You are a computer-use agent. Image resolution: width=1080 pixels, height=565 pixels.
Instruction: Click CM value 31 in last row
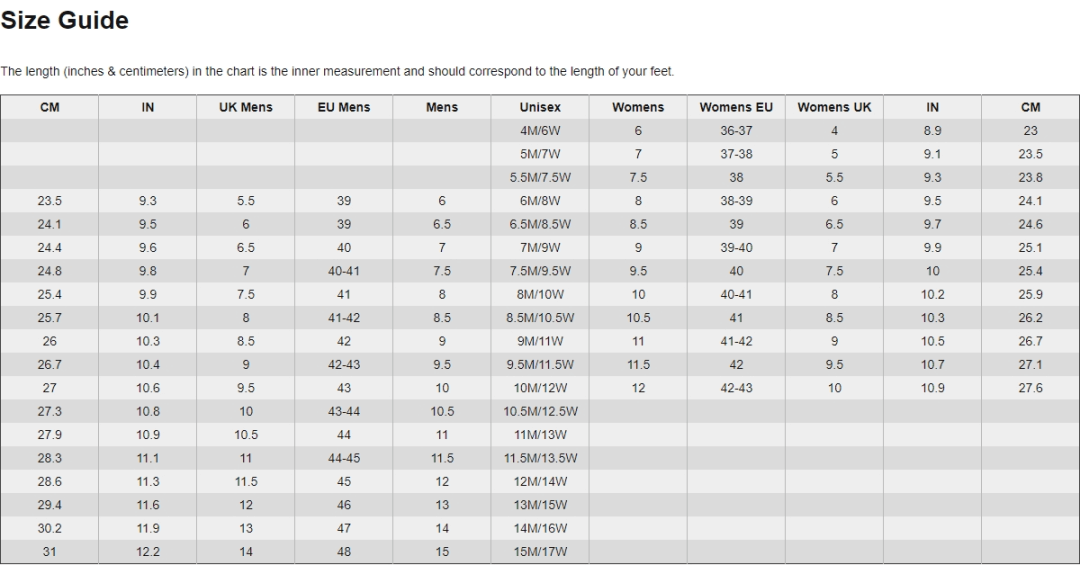click(50, 553)
